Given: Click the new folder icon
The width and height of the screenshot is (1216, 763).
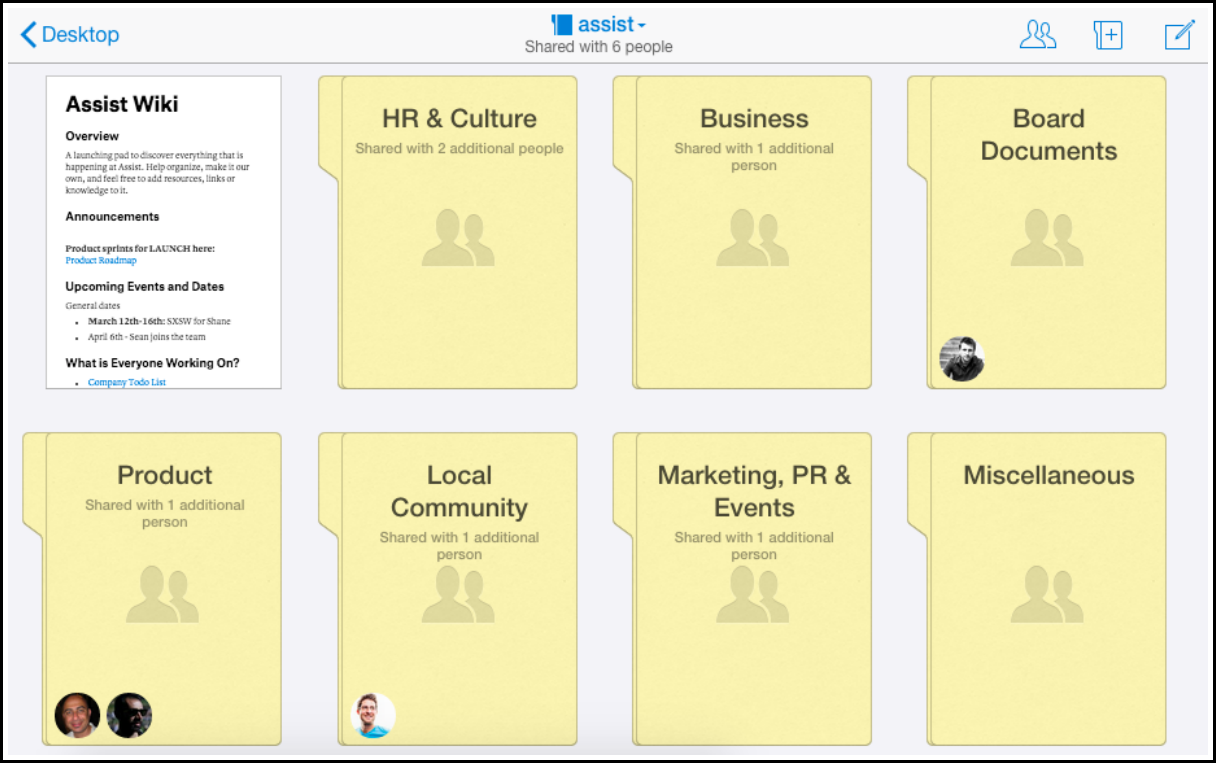Looking at the screenshot, I should click(x=1108, y=35).
